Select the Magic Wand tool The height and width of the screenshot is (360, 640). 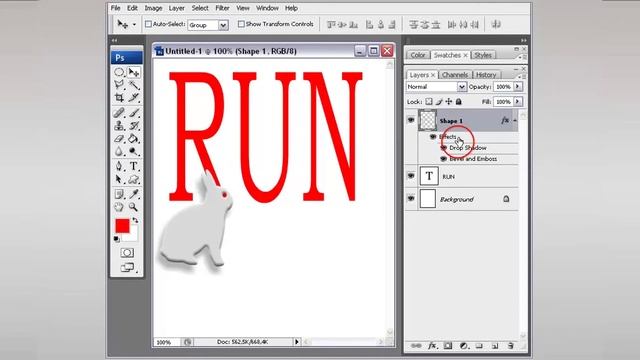click(x=133, y=85)
